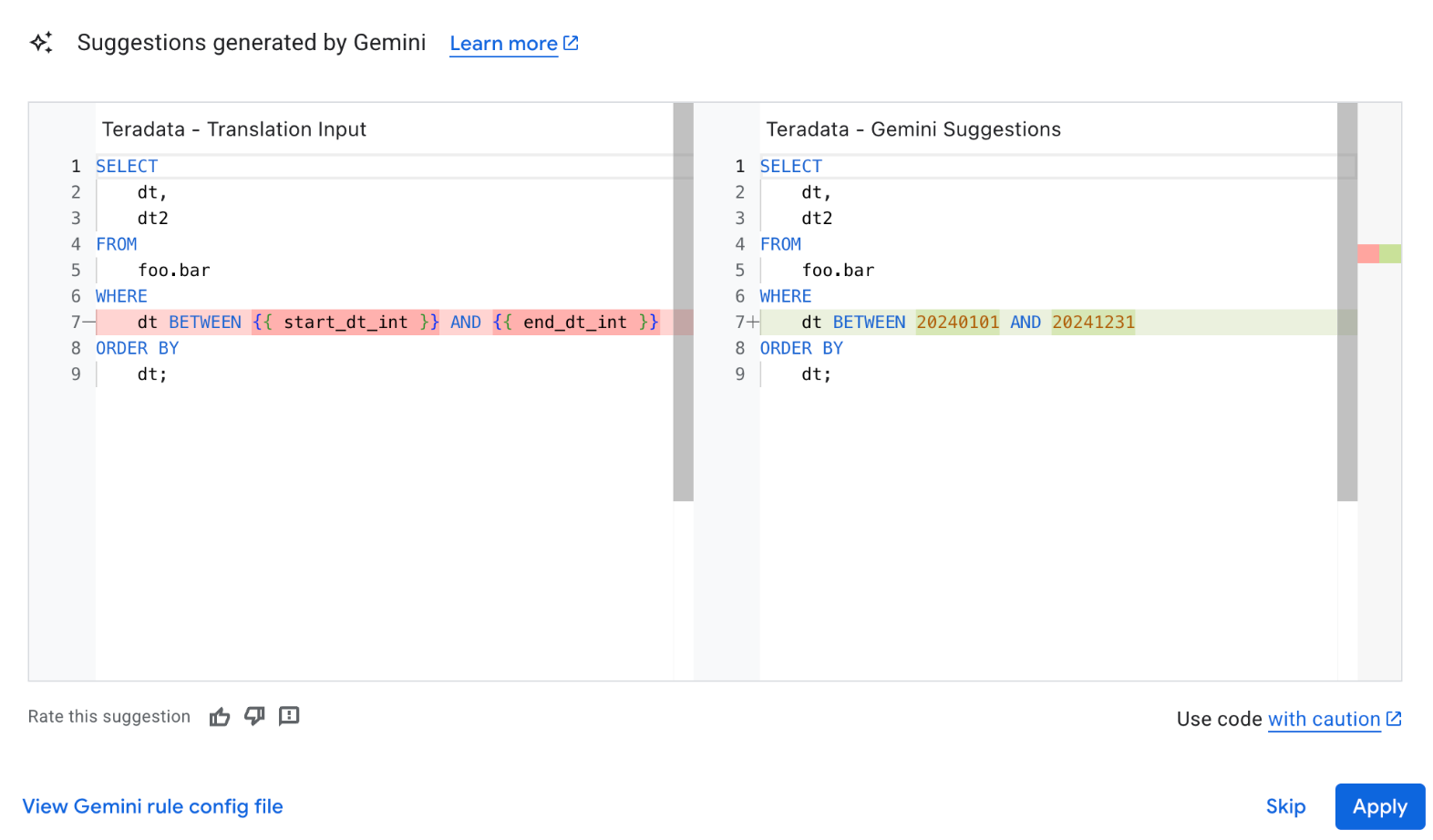The image size is (1433, 840).
Task: Click the Gemini sparkle icon
Action: tap(41, 43)
